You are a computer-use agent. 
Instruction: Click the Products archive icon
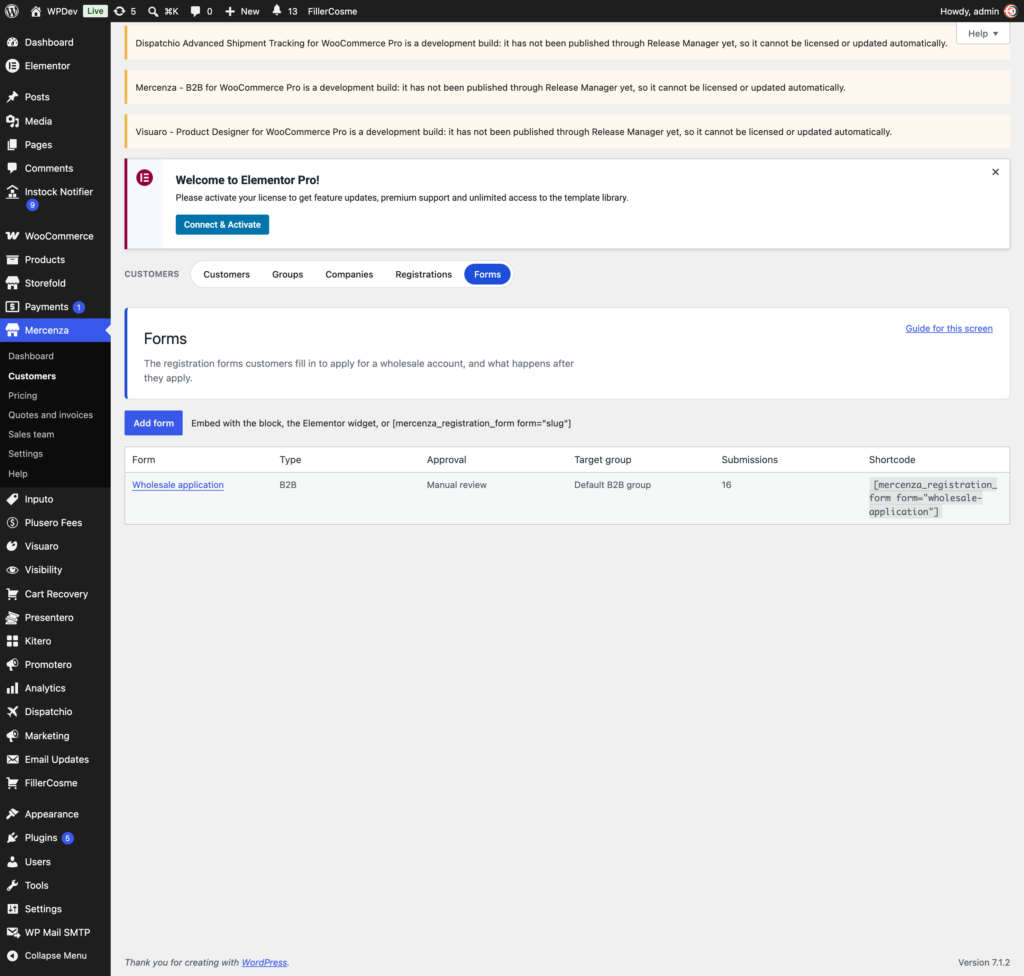12,259
